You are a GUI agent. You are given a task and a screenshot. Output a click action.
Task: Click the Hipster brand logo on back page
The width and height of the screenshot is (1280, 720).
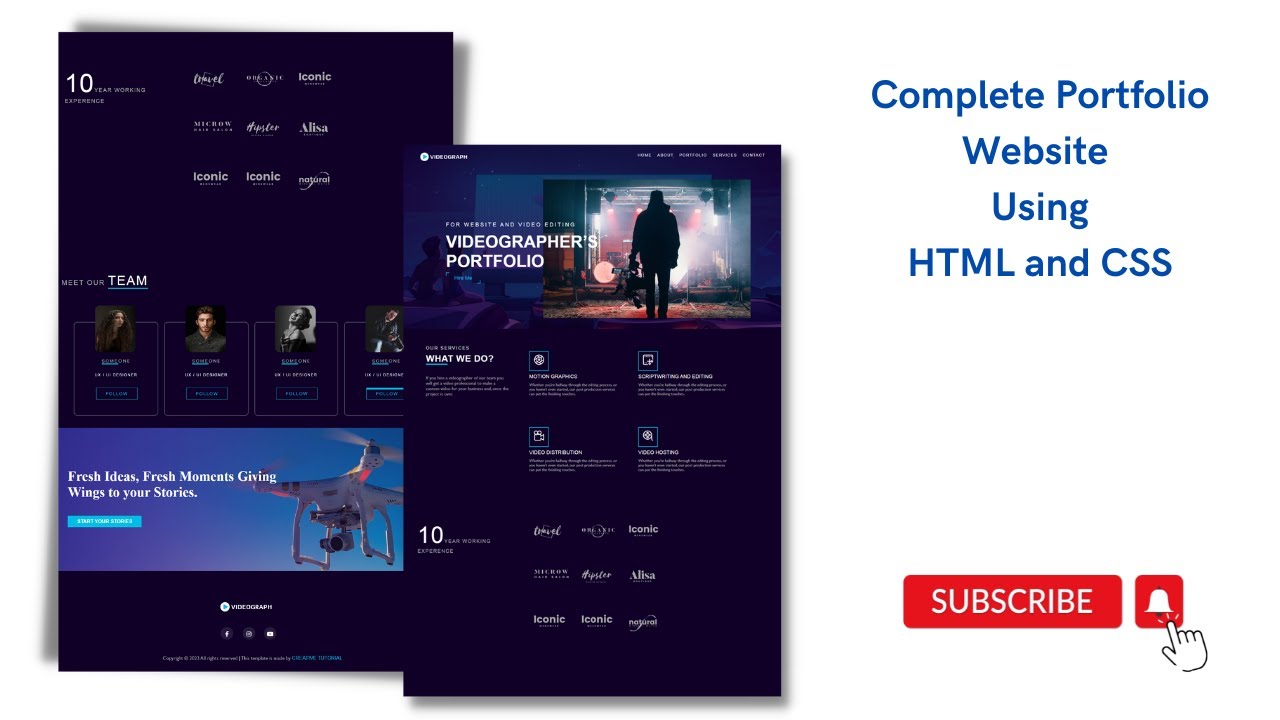tap(263, 128)
